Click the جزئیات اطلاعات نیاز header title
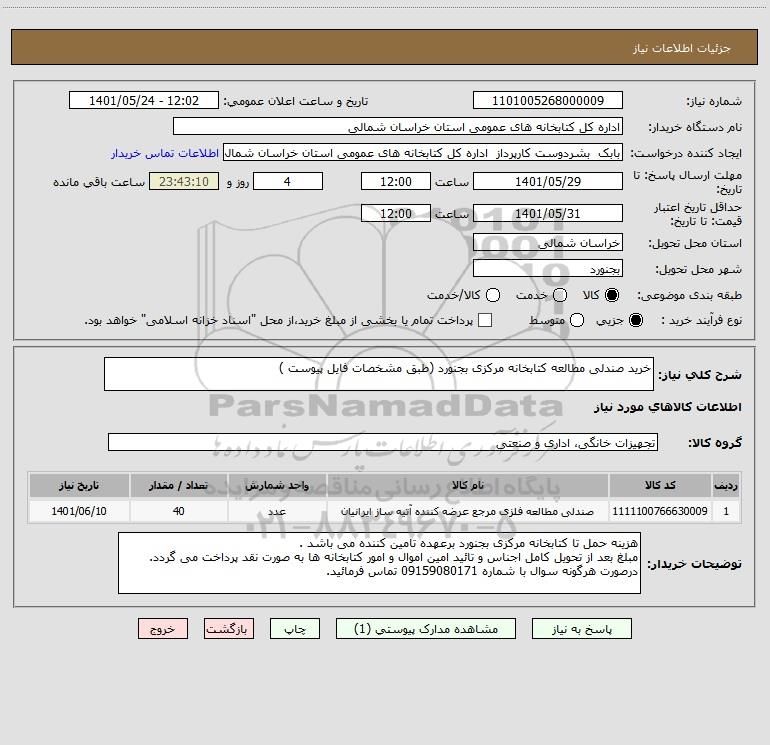770x745 pixels. click(681, 48)
